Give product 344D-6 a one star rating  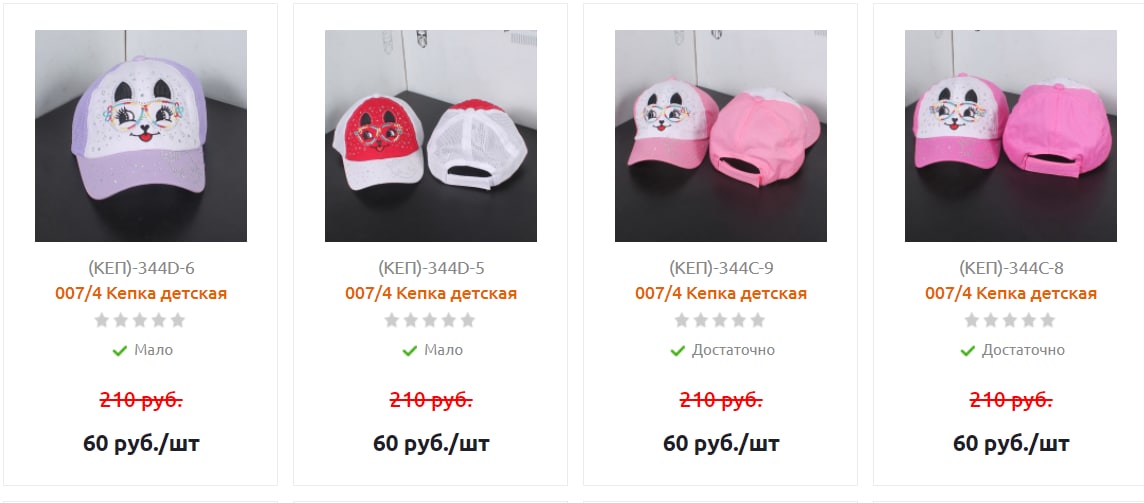[102, 320]
